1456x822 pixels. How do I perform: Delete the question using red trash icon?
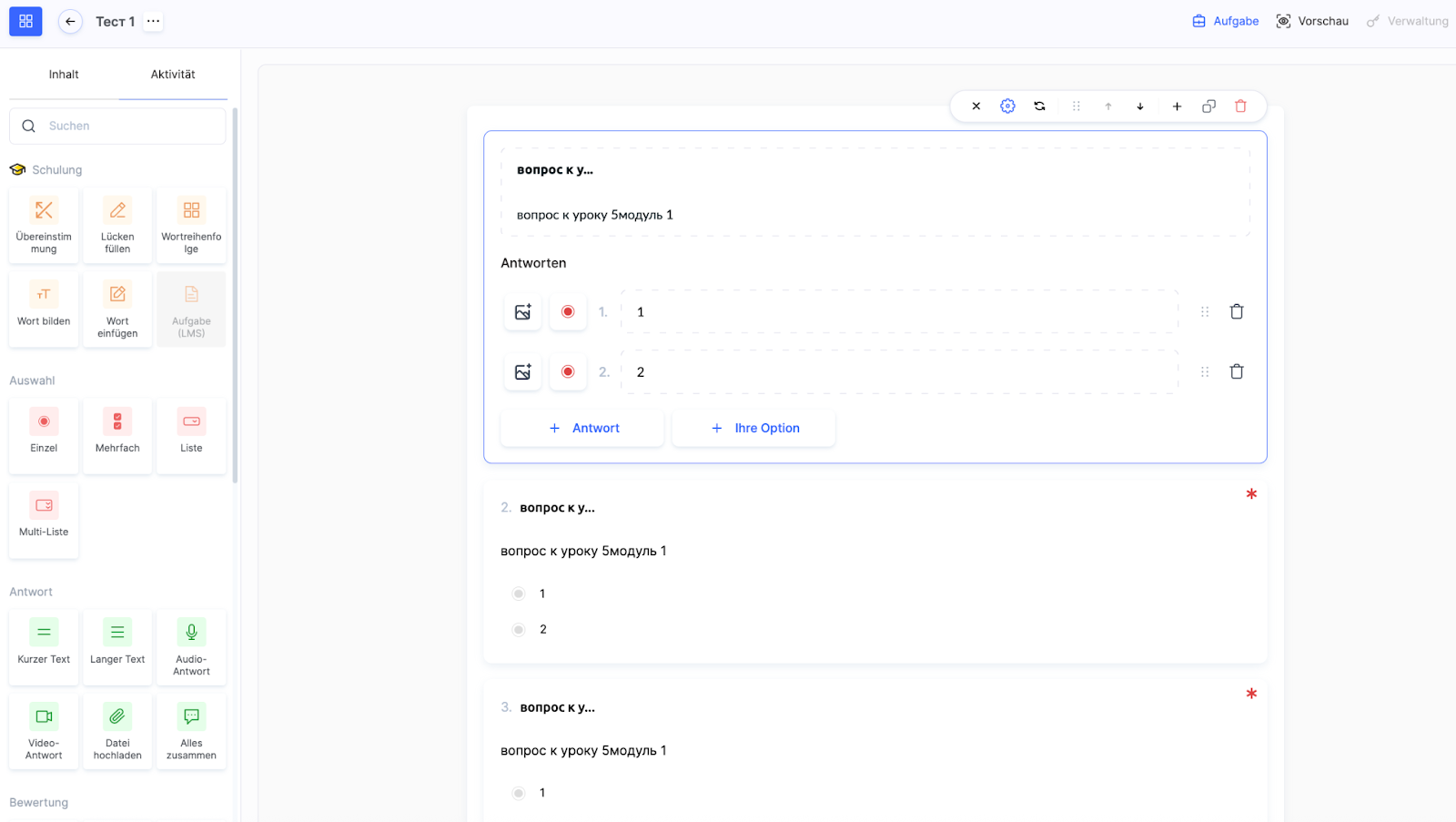[x=1240, y=107]
